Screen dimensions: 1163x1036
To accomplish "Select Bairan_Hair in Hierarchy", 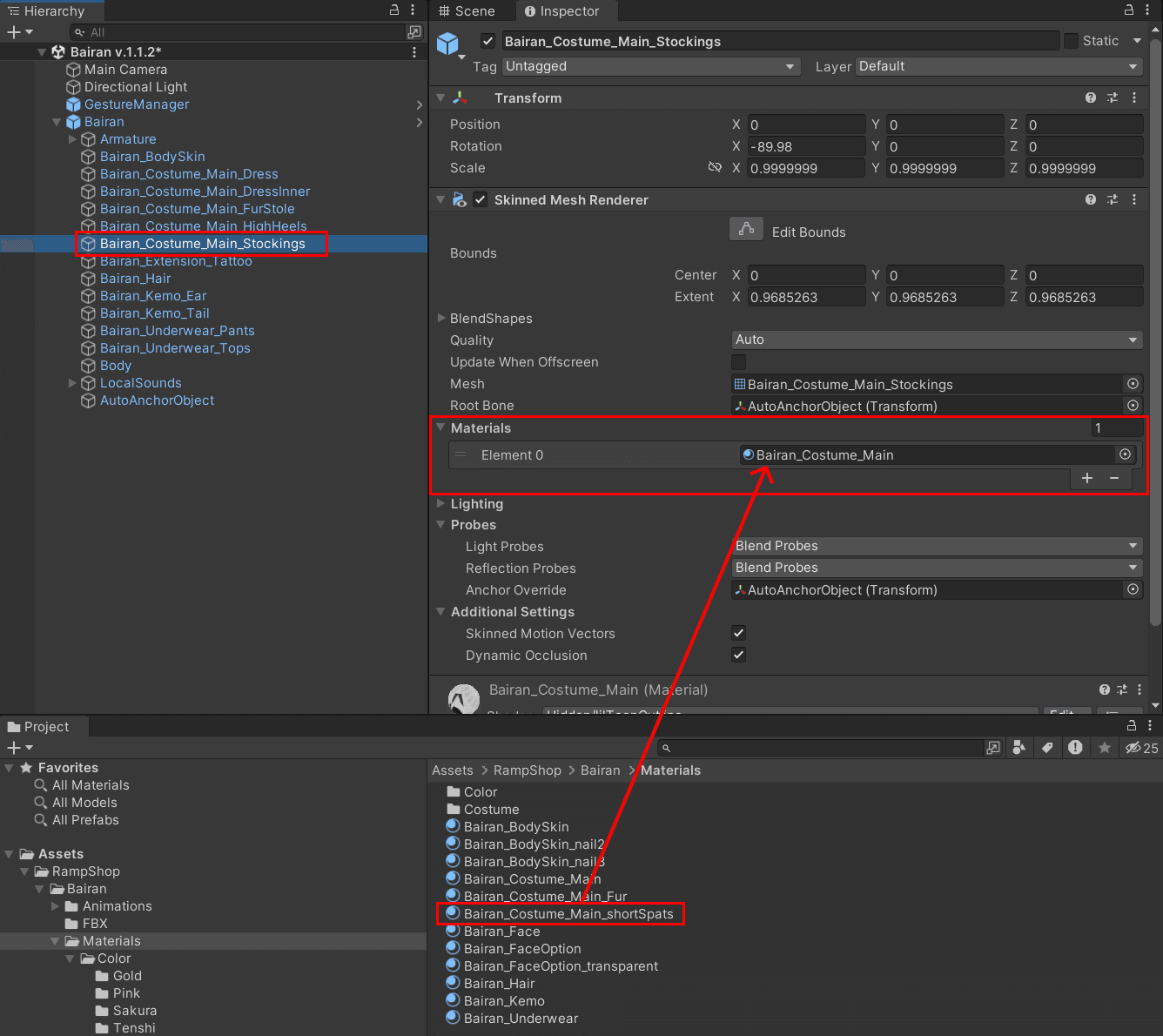I will pyautogui.click(x=135, y=279).
